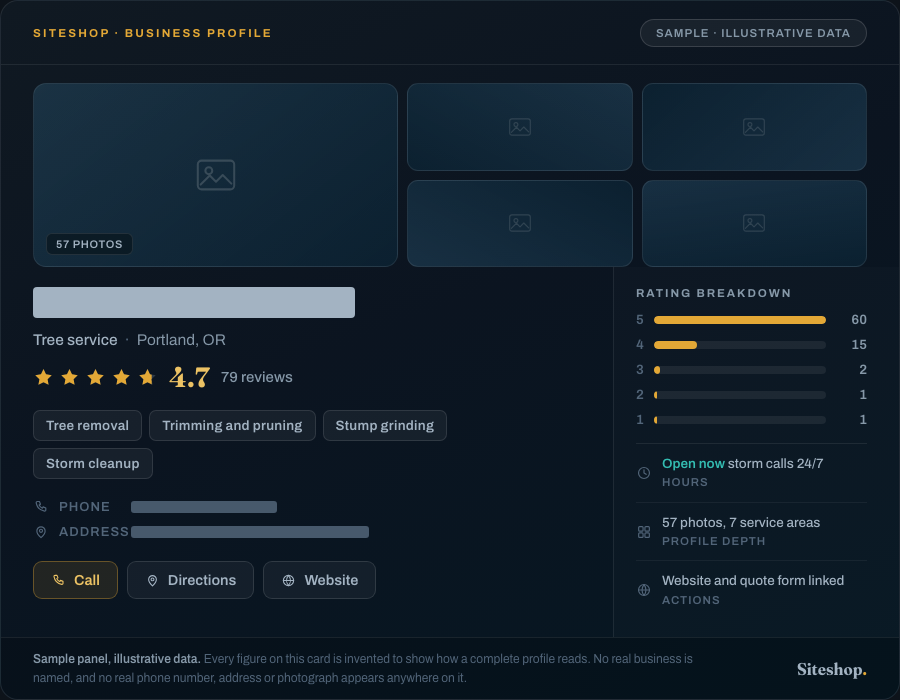Select the 2-star rating bar
Viewport: 900px width, 700px height.
click(x=740, y=395)
